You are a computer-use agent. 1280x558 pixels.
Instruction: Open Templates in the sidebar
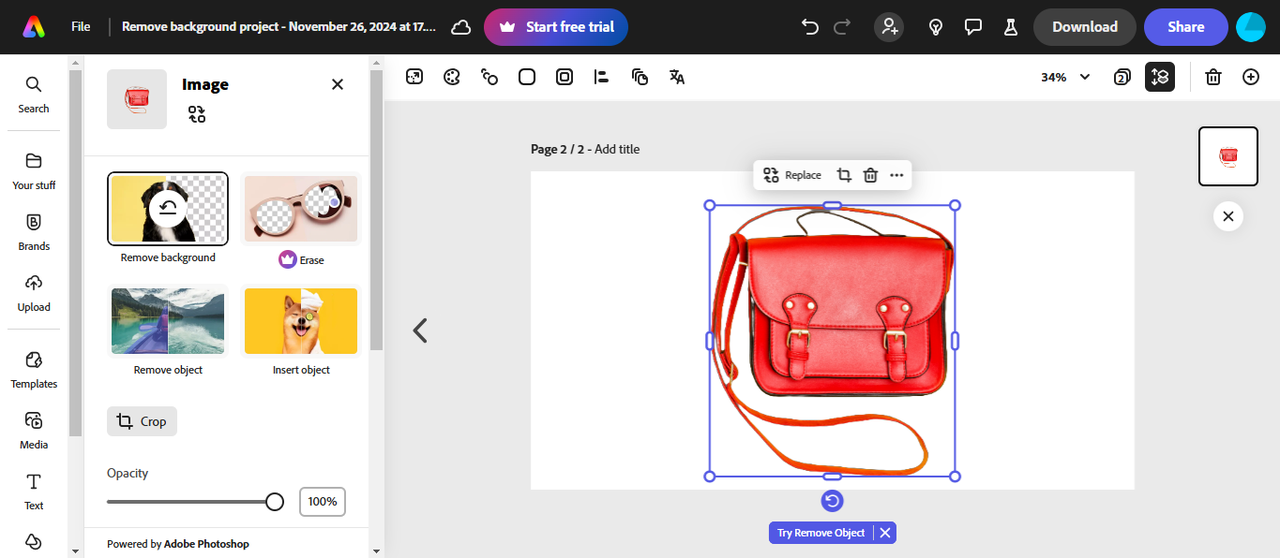point(34,370)
